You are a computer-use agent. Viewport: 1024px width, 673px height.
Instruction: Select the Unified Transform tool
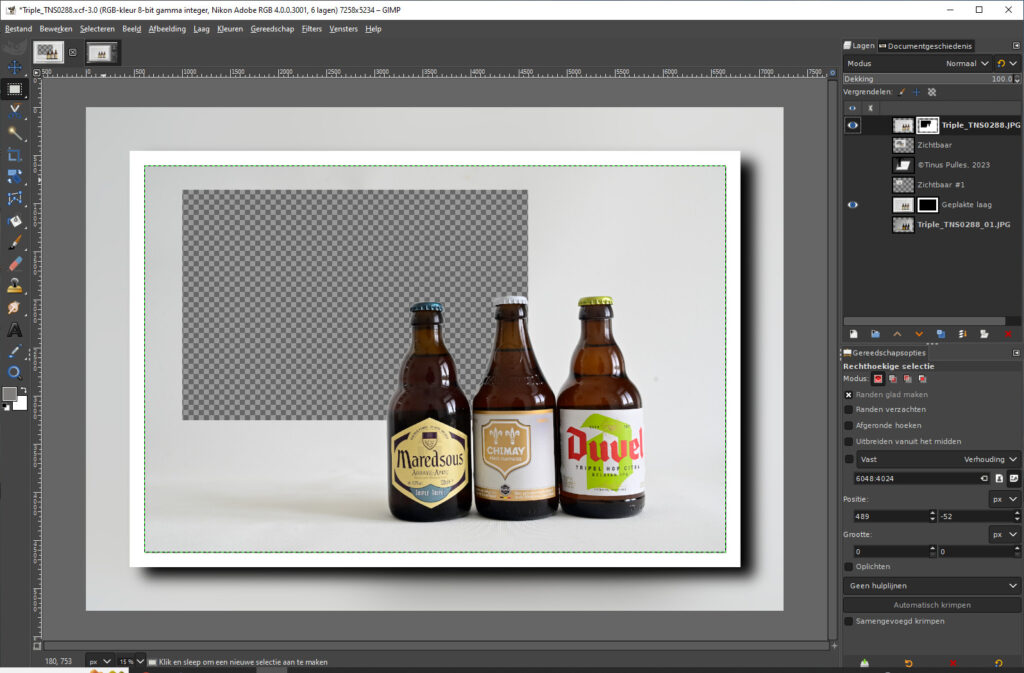(x=14, y=177)
